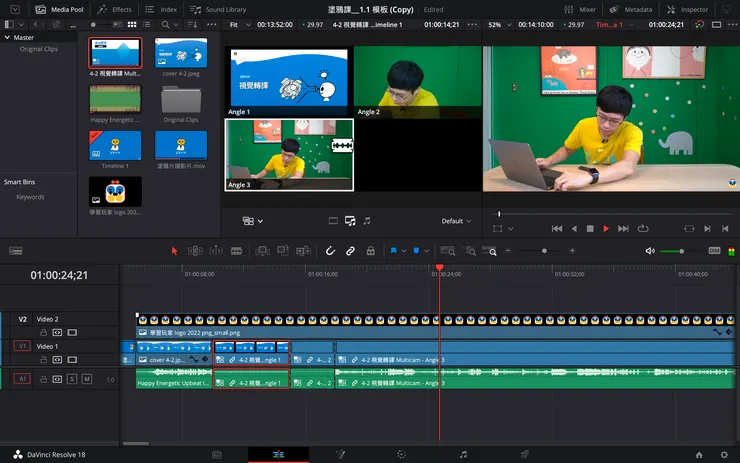Open the Fit zoom dropdown in source viewer

pyautogui.click(x=238, y=24)
